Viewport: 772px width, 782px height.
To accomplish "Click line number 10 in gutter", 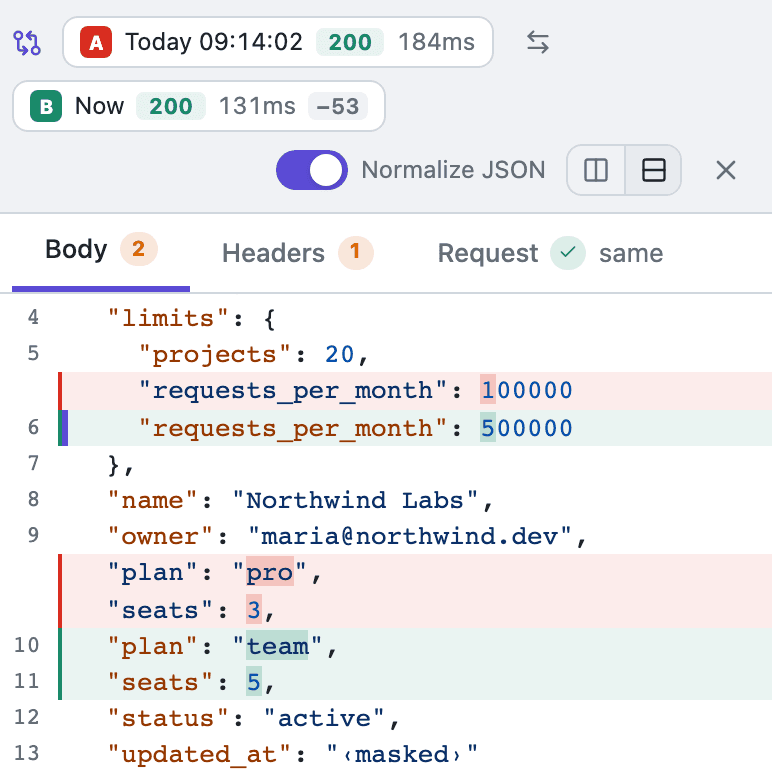I will [26, 645].
